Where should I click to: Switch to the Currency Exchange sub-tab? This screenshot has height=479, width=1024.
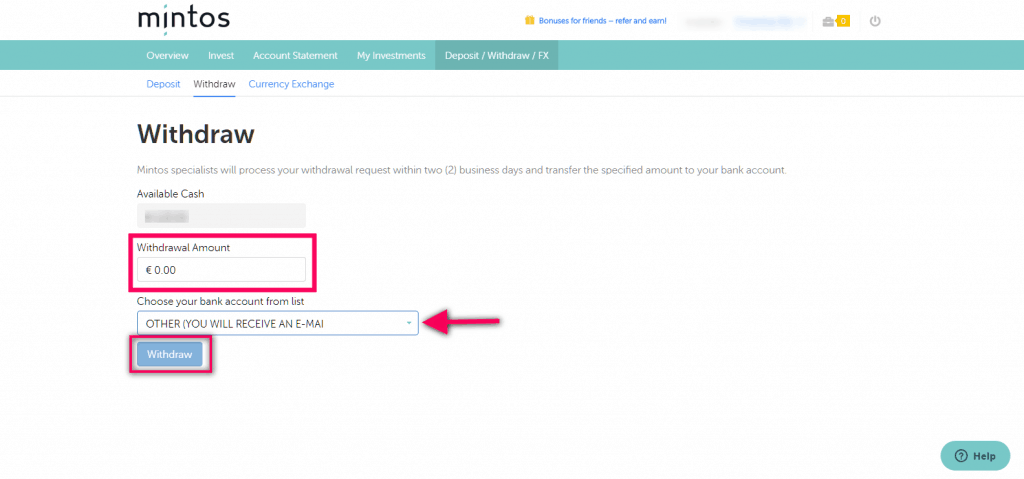(x=291, y=84)
